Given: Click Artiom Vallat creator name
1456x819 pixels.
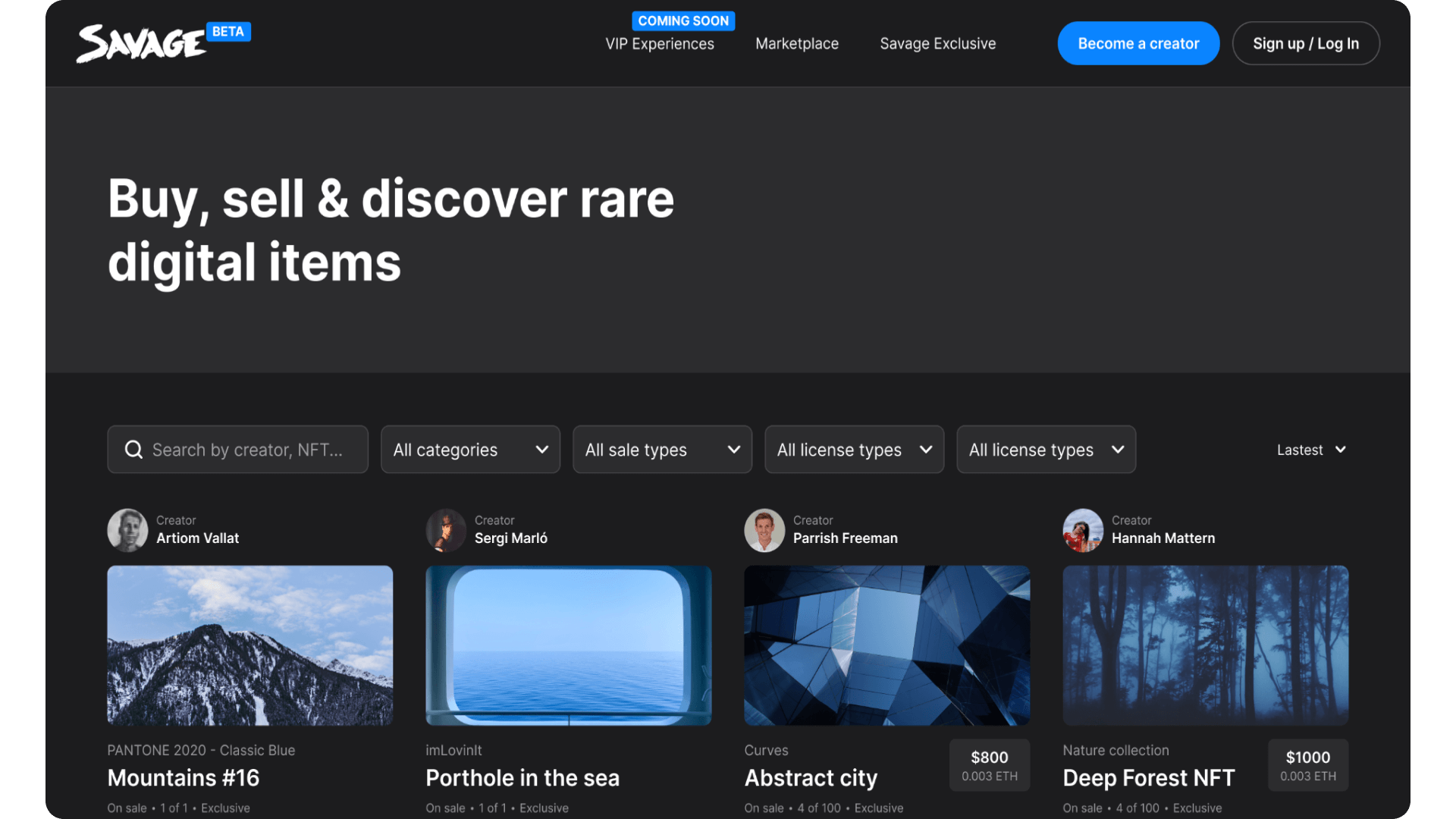Looking at the screenshot, I should [197, 538].
